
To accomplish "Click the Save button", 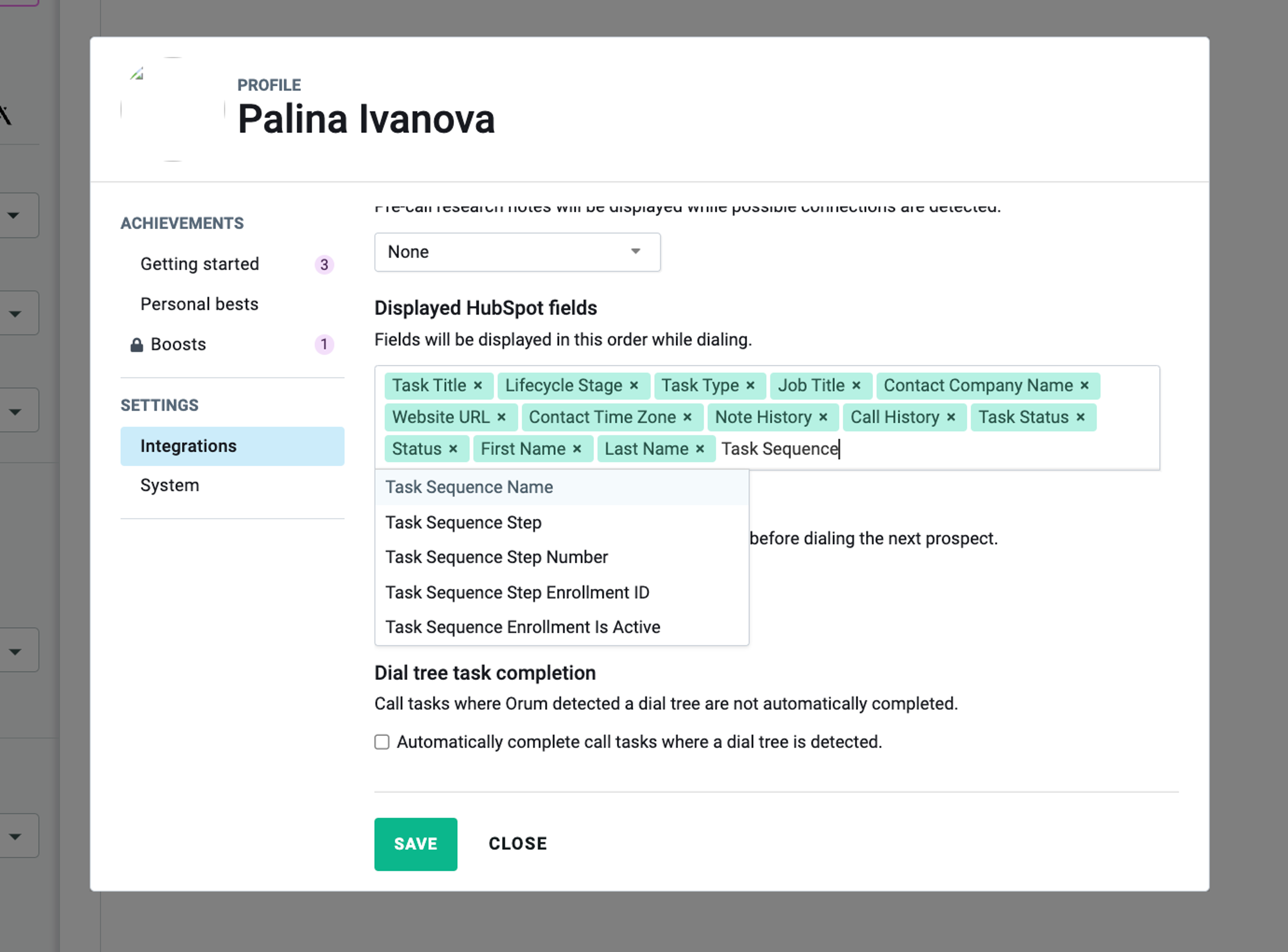I will 416,844.
